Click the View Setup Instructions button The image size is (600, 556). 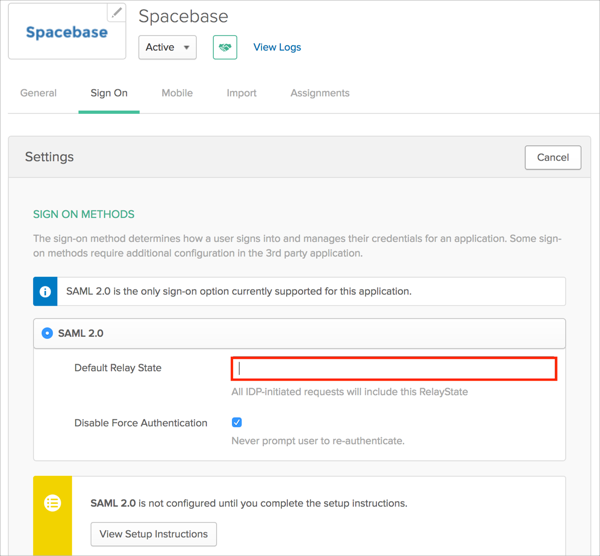coord(154,534)
